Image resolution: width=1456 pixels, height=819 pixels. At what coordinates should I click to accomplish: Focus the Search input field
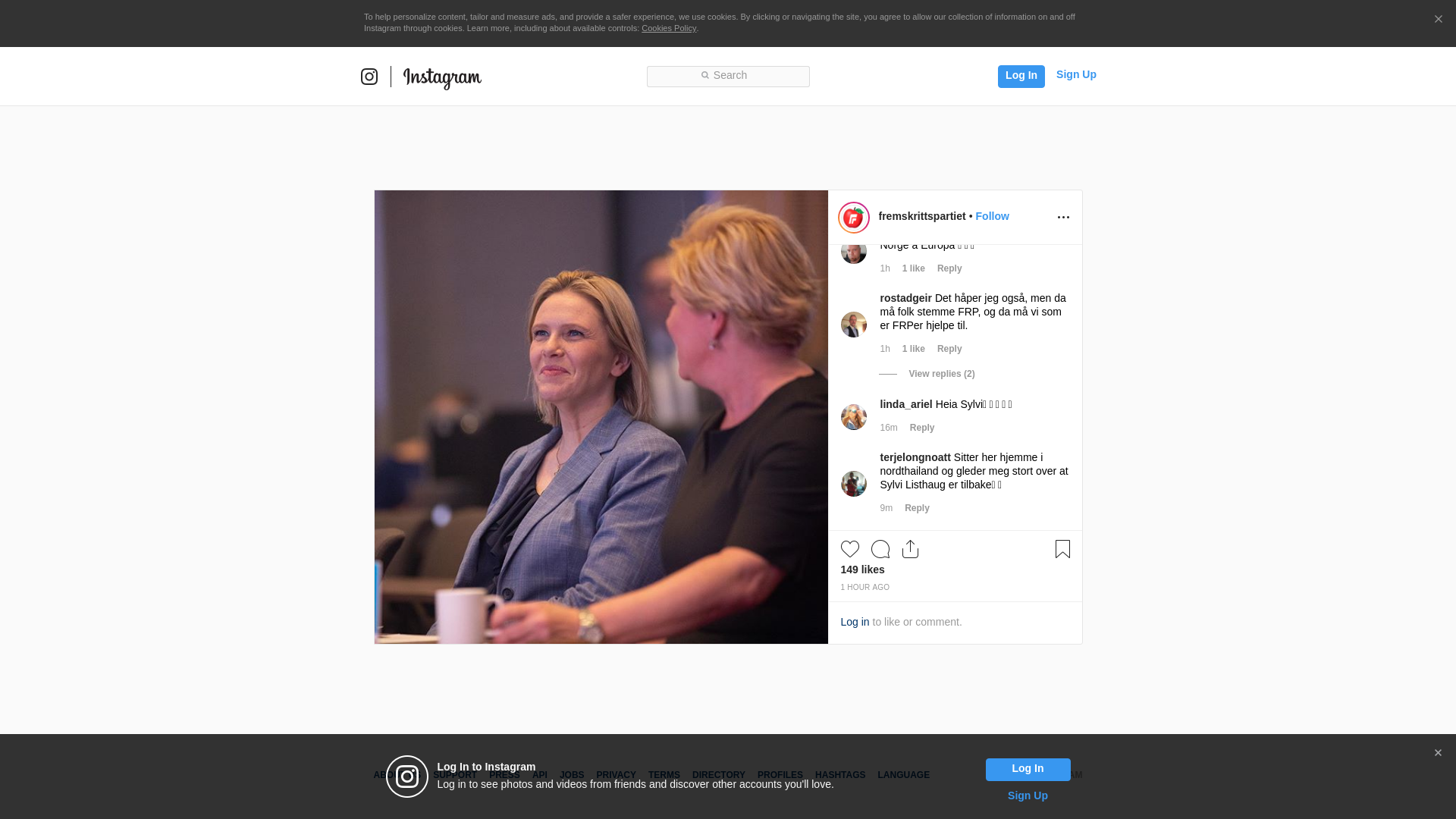(x=728, y=77)
